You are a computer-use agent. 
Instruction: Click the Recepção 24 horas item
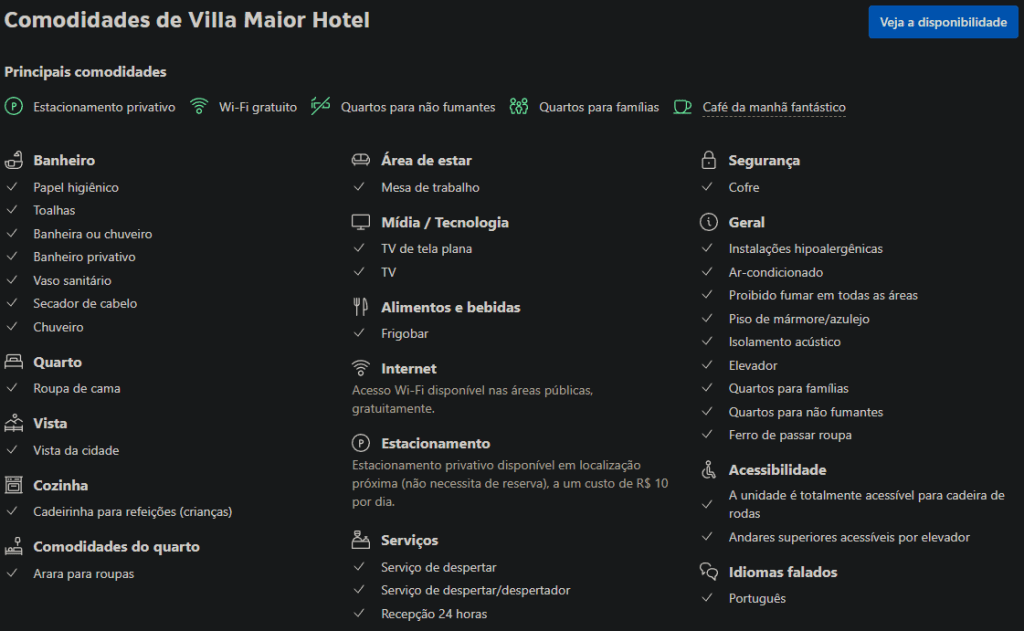pos(434,614)
